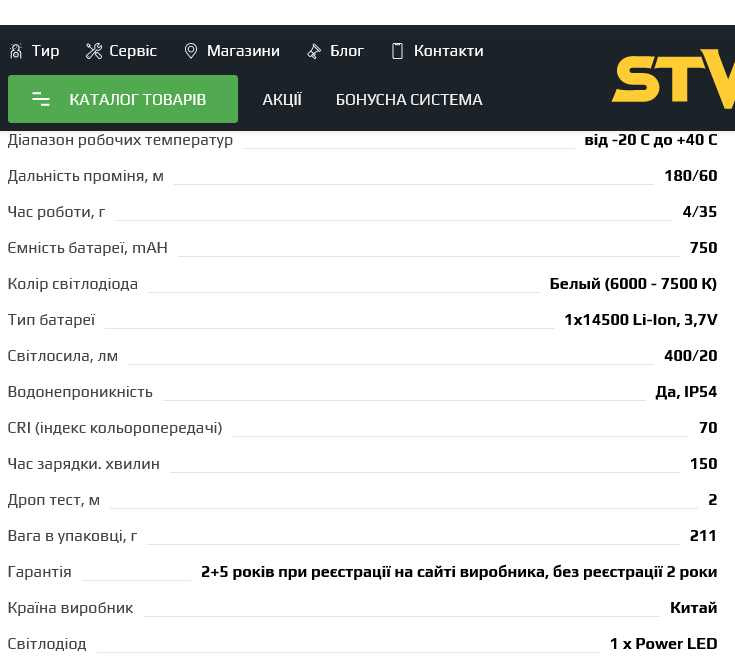
Task: Go to homepage via the STV logo
Action: pos(673,79)
